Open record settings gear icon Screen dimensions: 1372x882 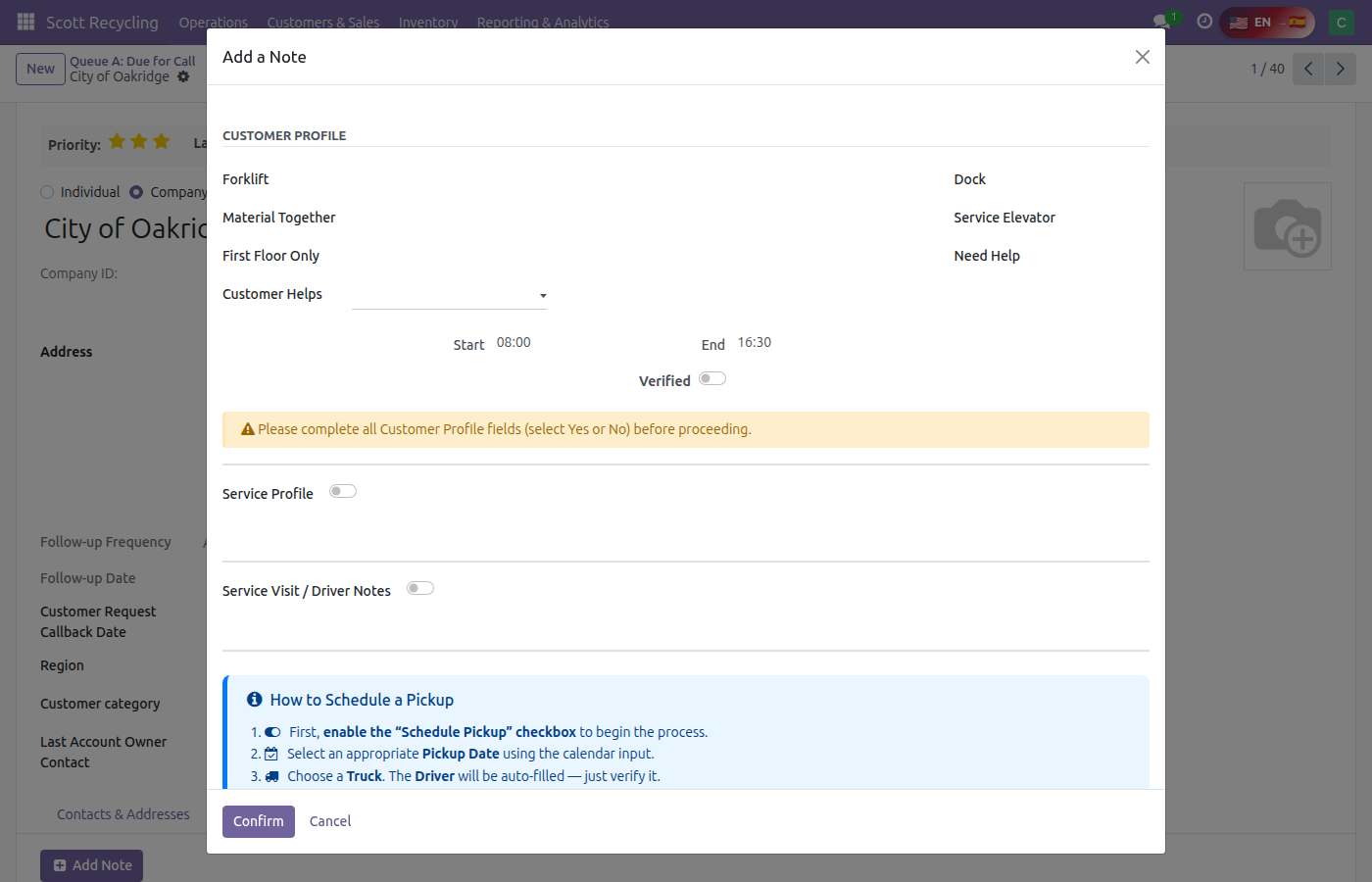coord(183,76)
